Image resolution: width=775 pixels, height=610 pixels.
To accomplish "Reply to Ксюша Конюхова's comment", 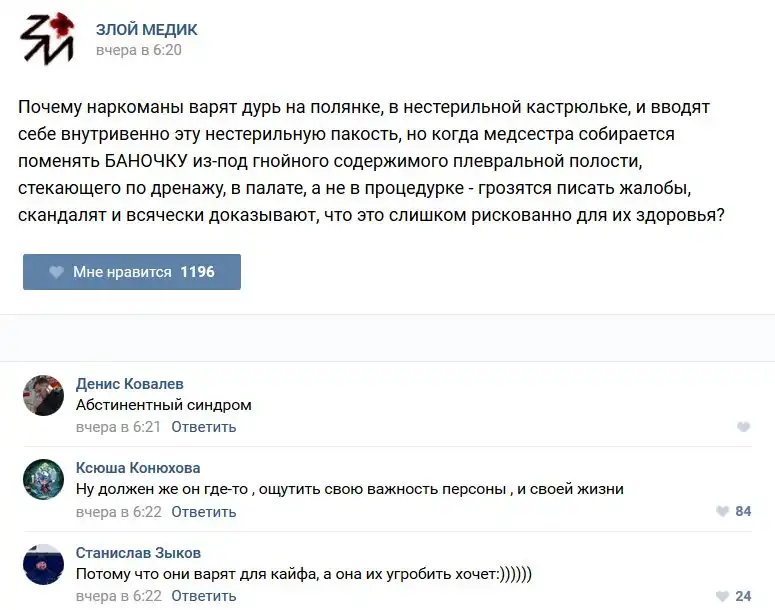I will tap(204, 511).
